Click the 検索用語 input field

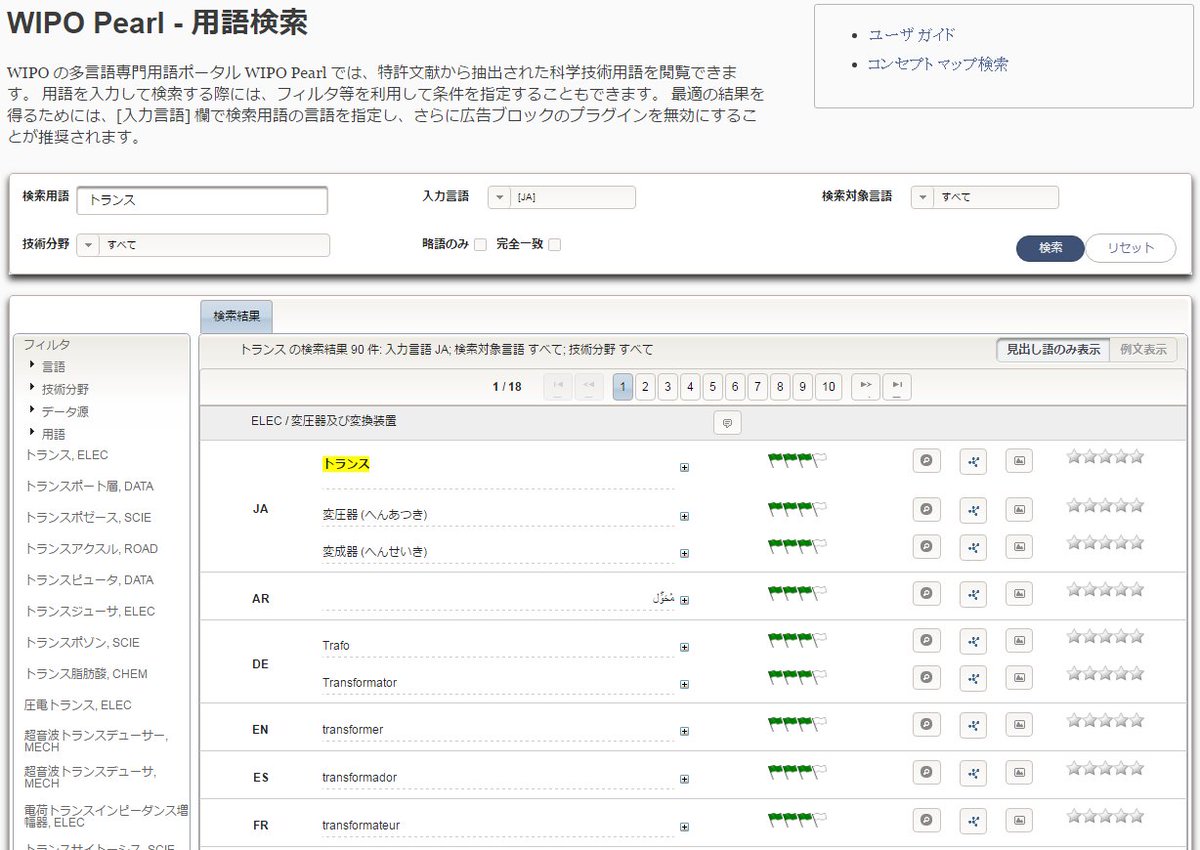tap(202, 200)
